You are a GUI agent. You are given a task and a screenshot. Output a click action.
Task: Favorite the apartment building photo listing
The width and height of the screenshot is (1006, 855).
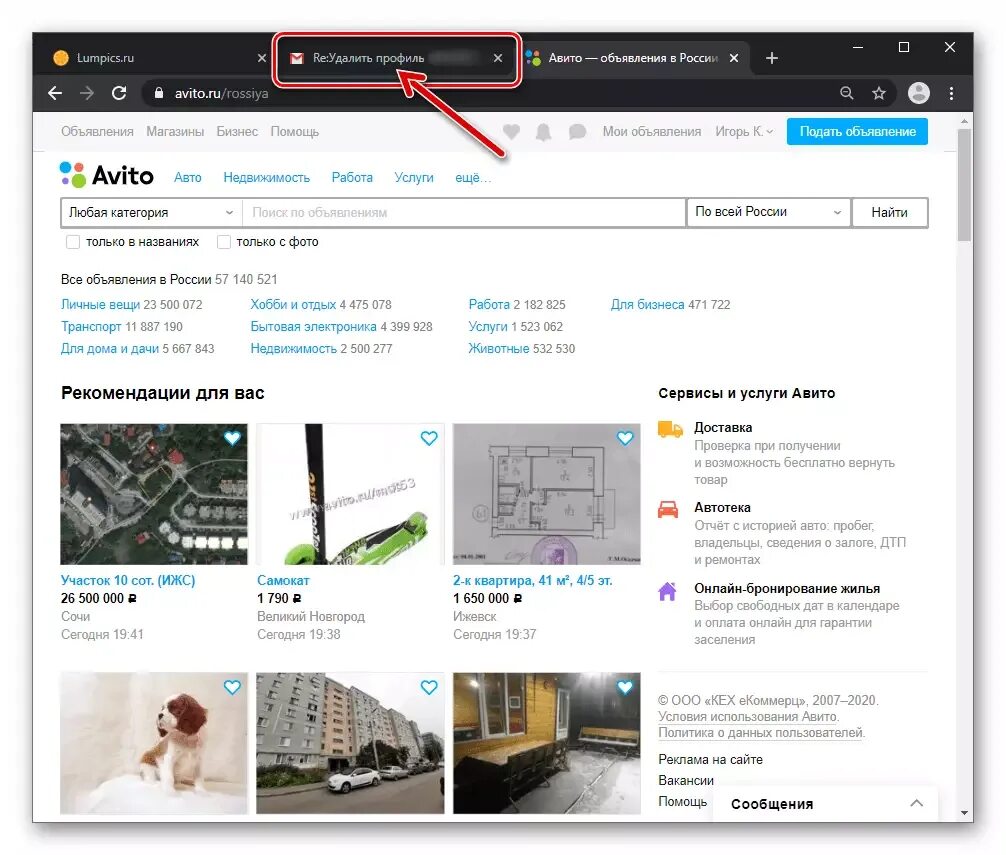[429, 687]
